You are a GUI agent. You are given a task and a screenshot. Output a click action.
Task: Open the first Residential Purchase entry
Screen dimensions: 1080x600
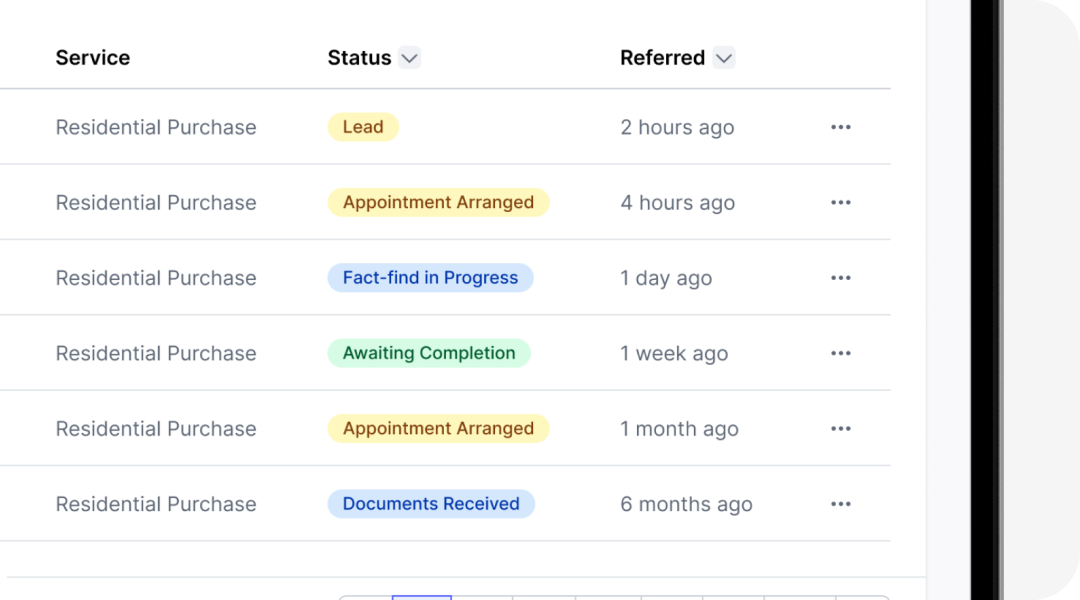[156, 127]
